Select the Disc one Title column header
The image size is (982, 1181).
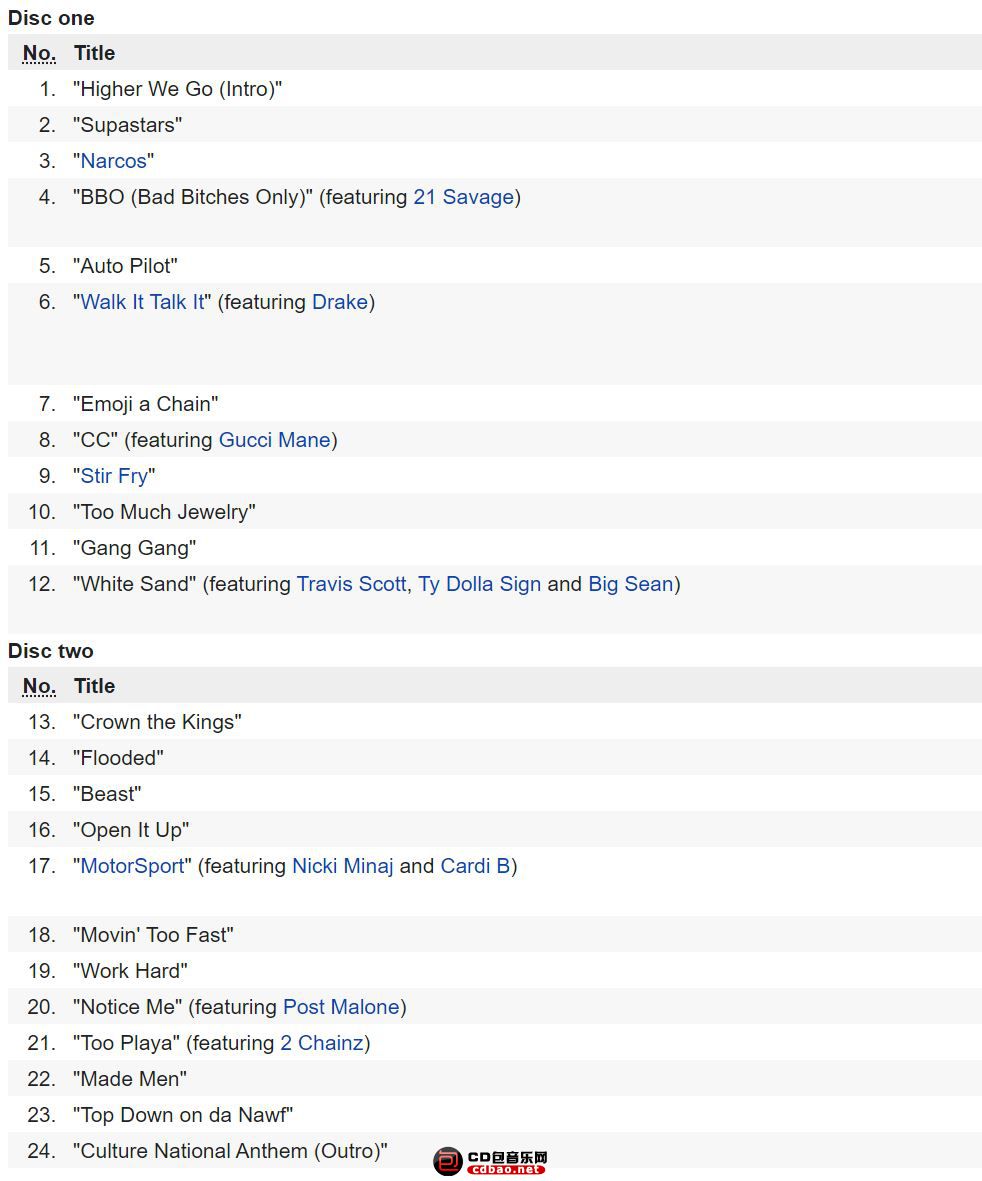pyautogui.click(x=94, y=53)
